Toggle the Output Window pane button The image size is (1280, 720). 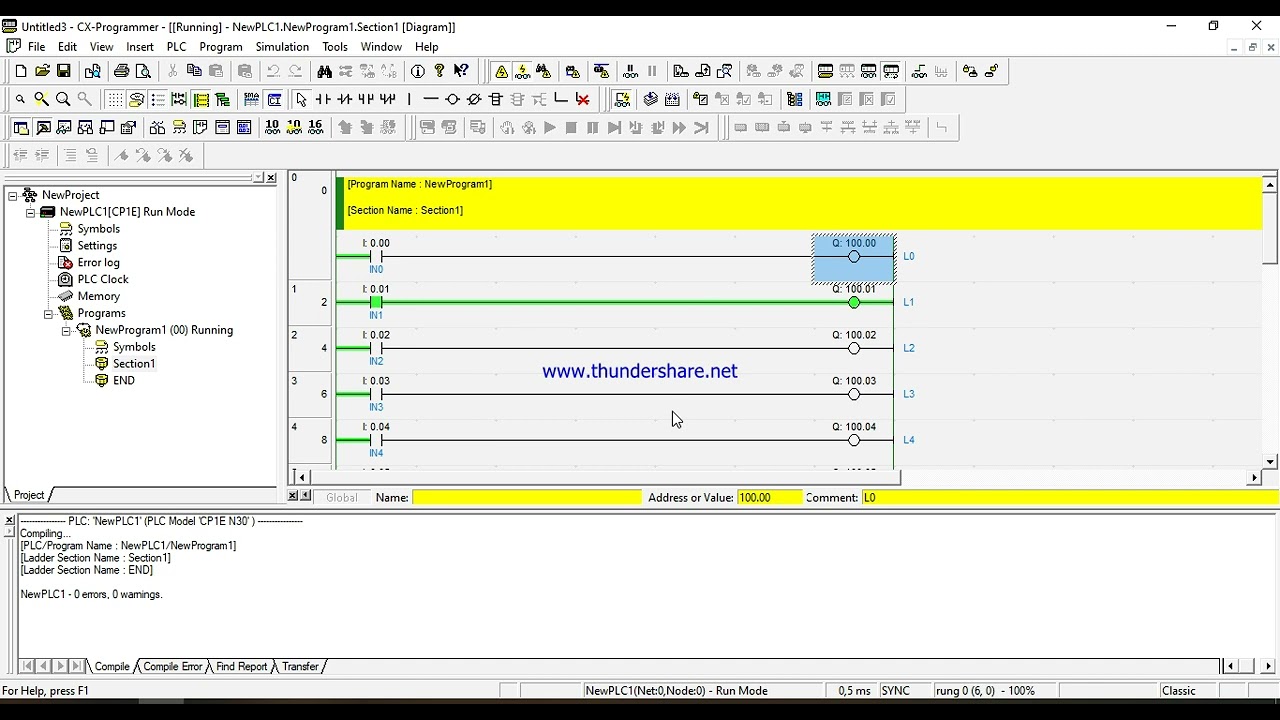43,127
